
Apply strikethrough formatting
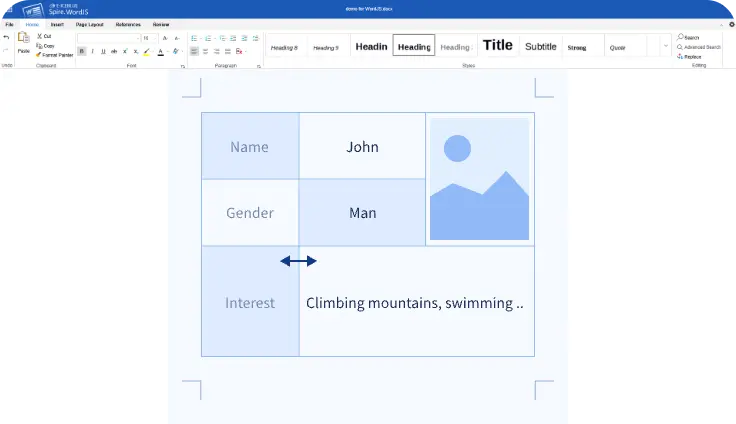pos(113,51)
